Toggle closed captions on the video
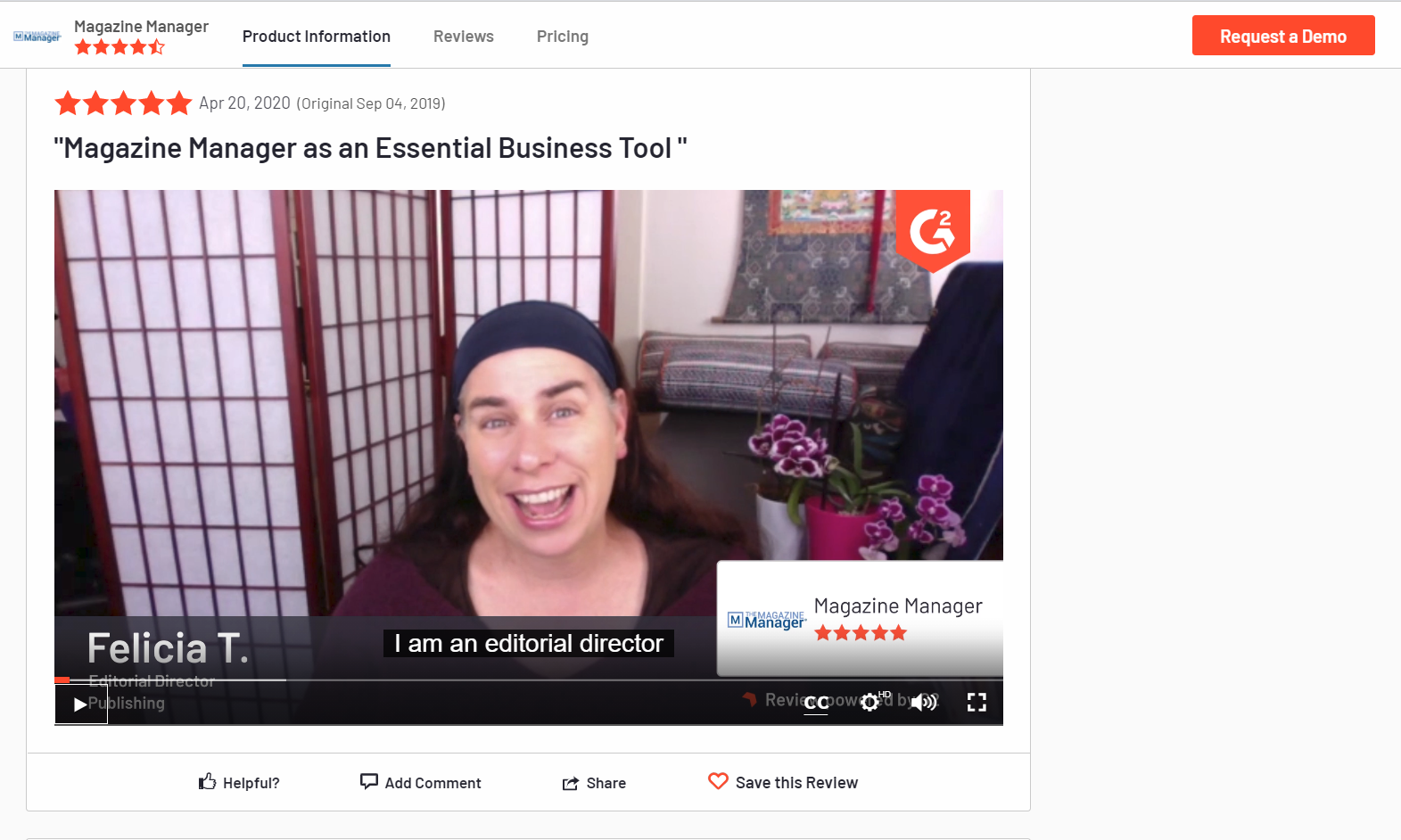Screen dimensions: 1401x840 click(x=816, y=703)
